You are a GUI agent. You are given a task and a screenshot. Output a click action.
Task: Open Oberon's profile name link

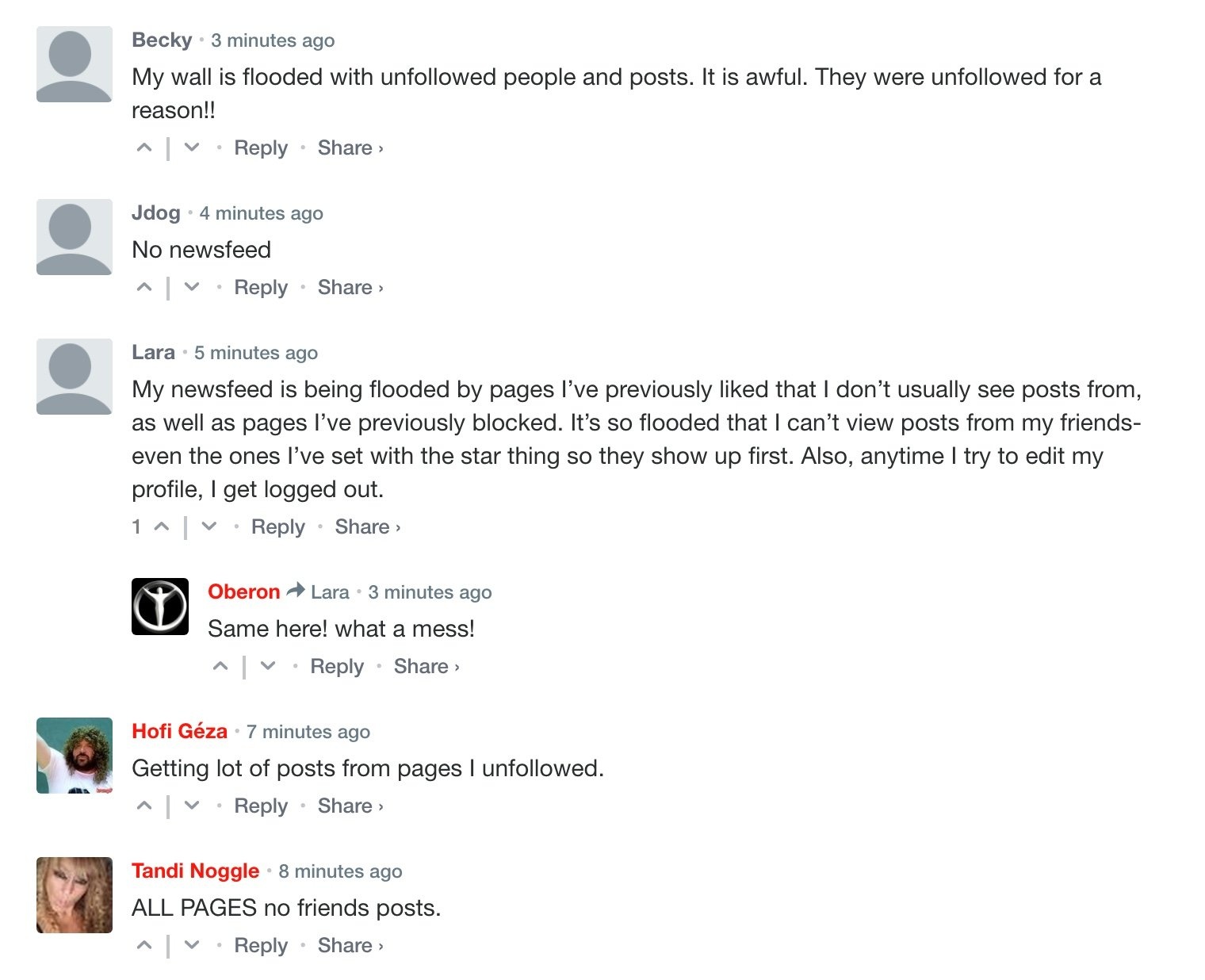[x=243, y=591]
